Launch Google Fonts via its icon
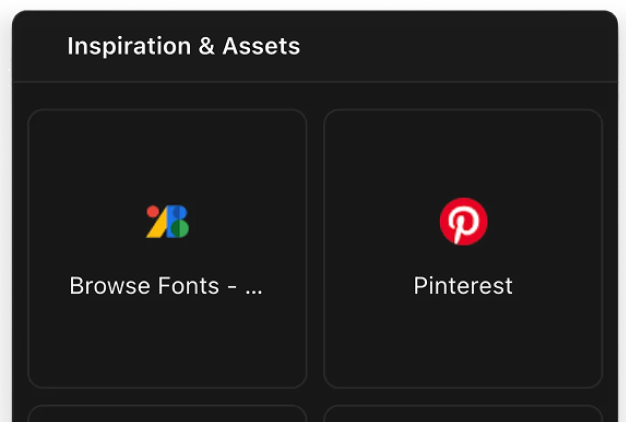Screen dimensions: 626x422 [168, 221]
